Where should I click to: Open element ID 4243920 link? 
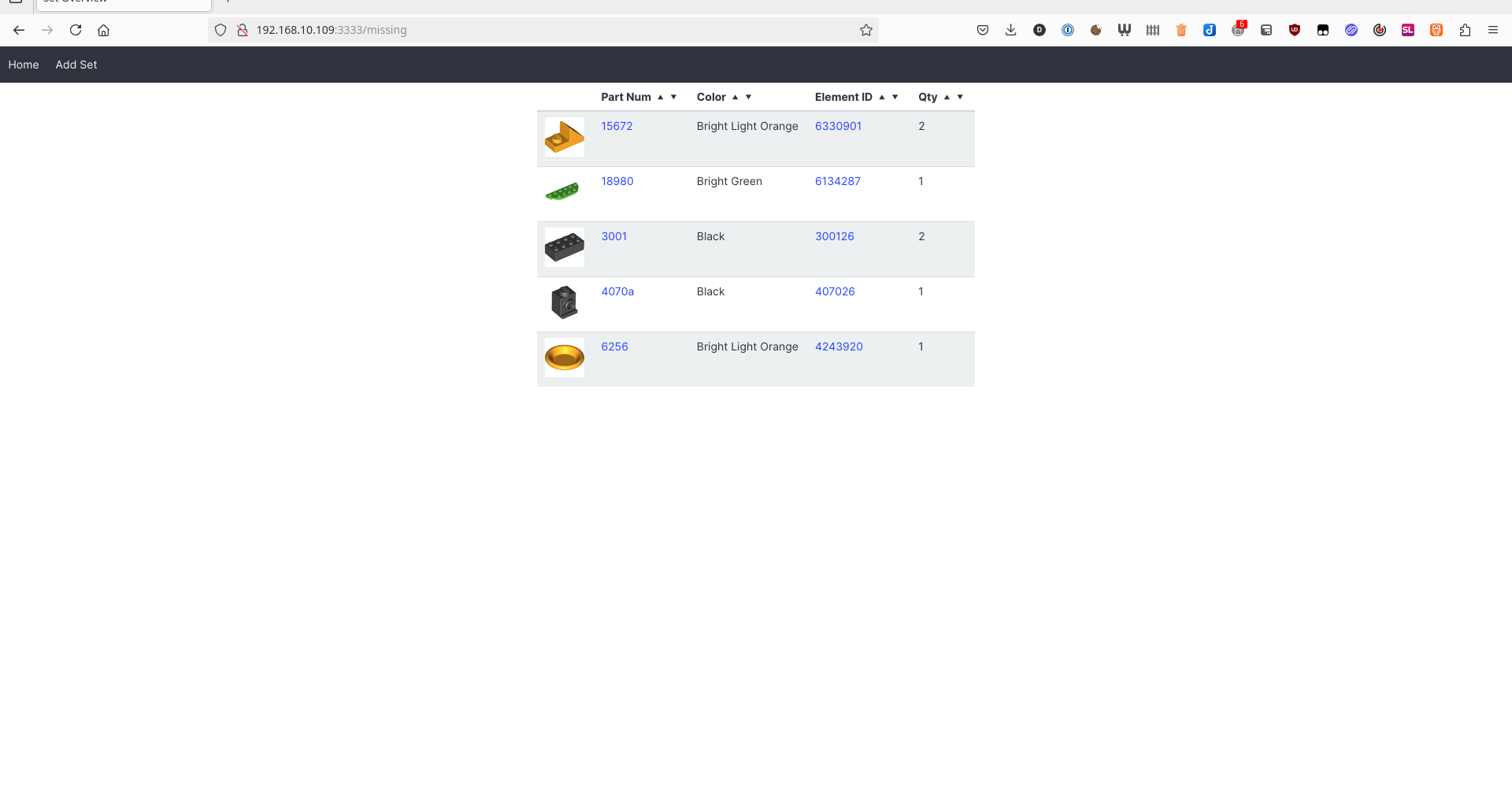click(x=839, y=347)
